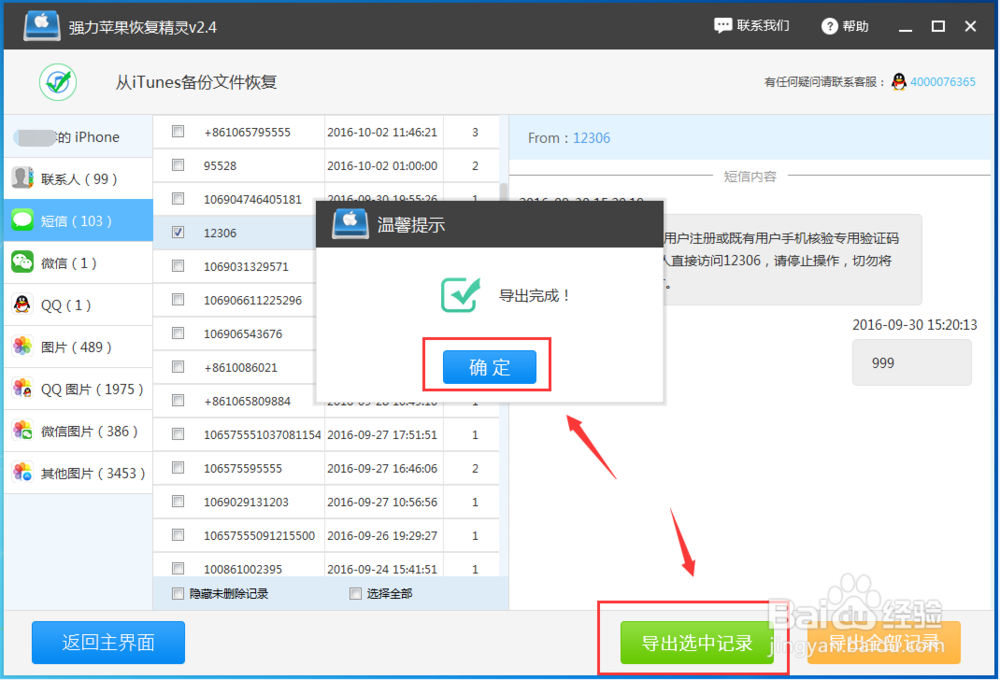
Task: Click the green checkmark iTunes restore icon
Action: click(x=58, y=82)
